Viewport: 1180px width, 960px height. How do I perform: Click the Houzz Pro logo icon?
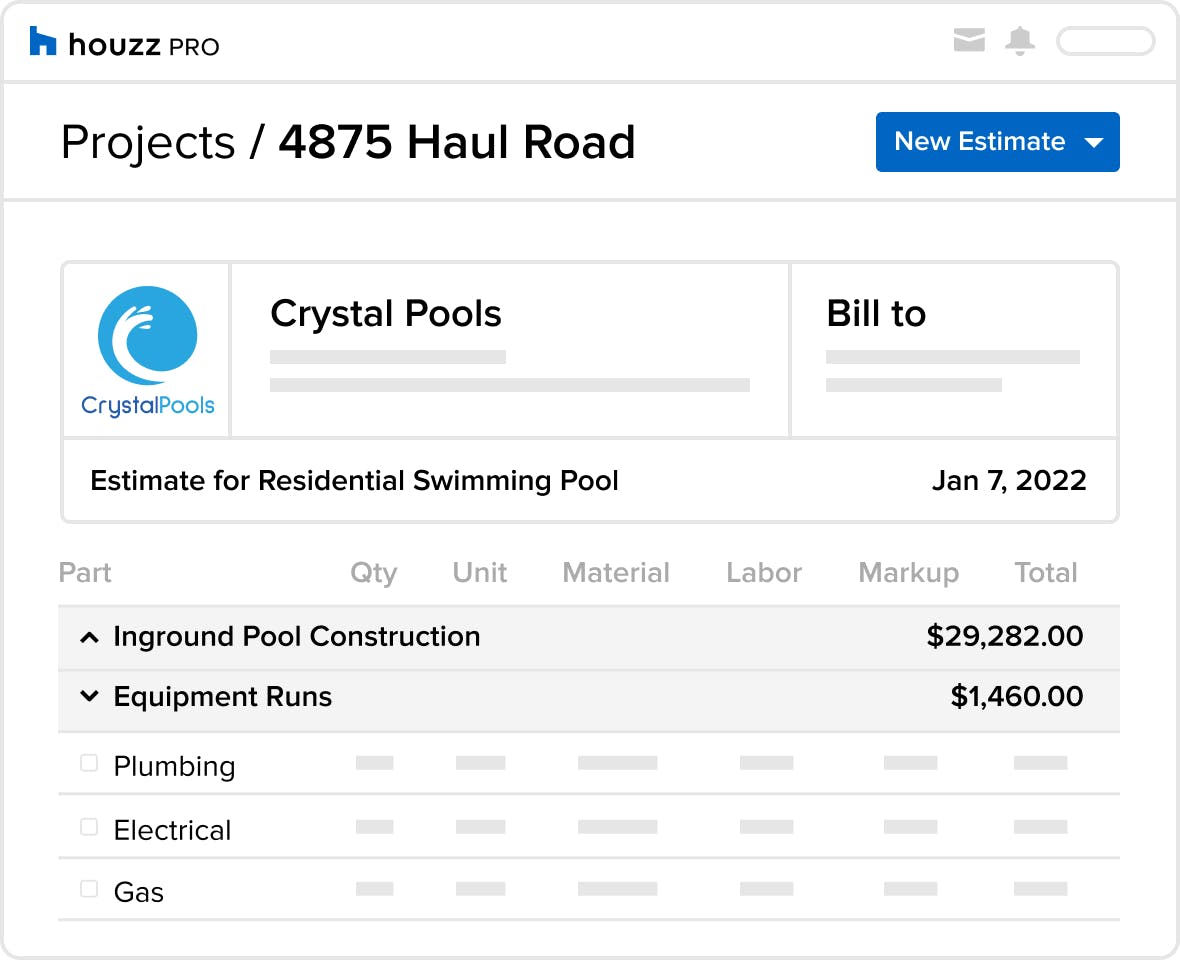43,41
